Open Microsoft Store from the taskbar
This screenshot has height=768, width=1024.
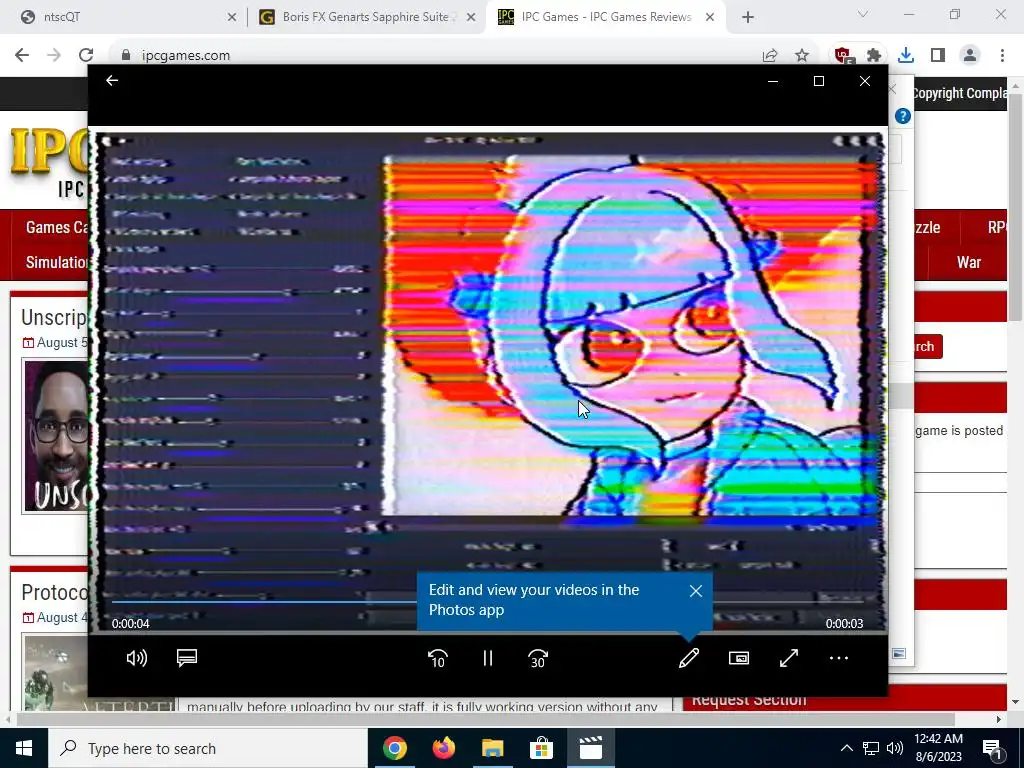541,748
